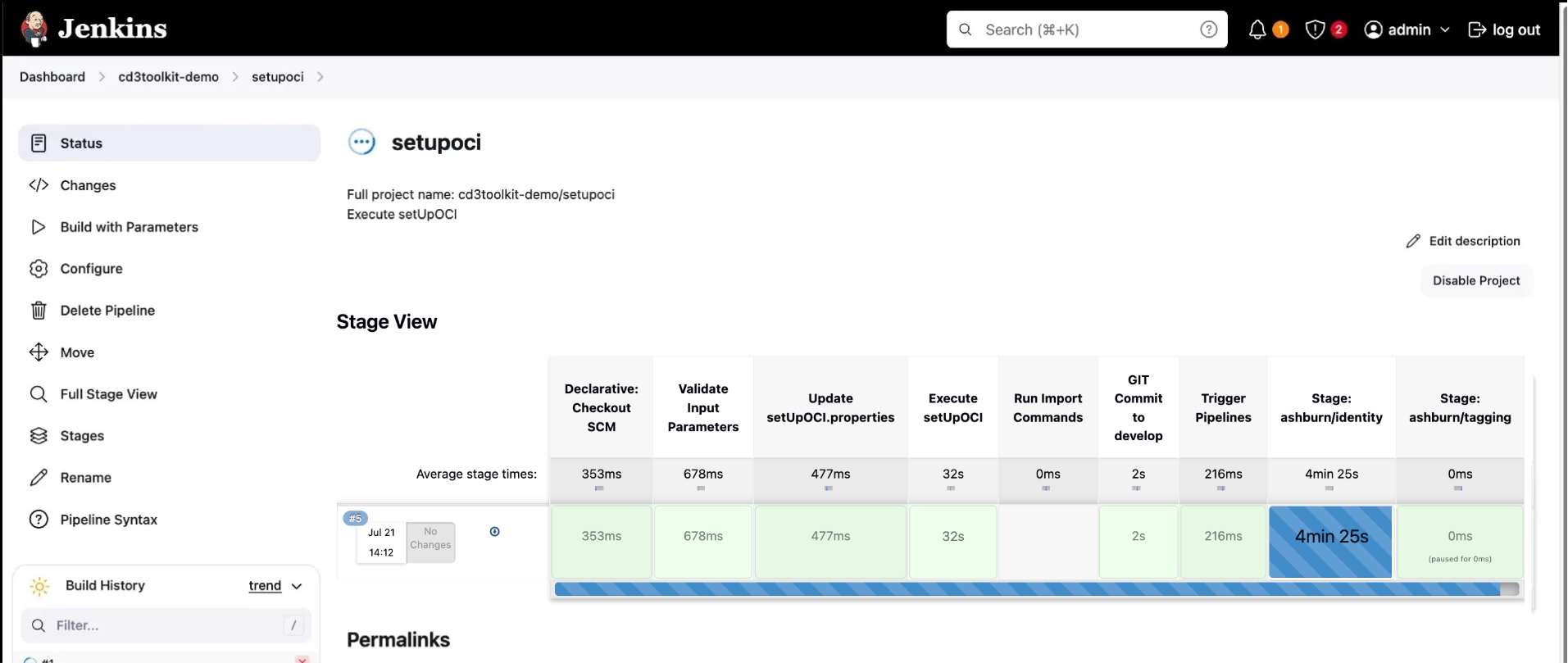Click the Full Stage View magnifier icon
The height and width of the screenshot is (663, 1568).
39,394
